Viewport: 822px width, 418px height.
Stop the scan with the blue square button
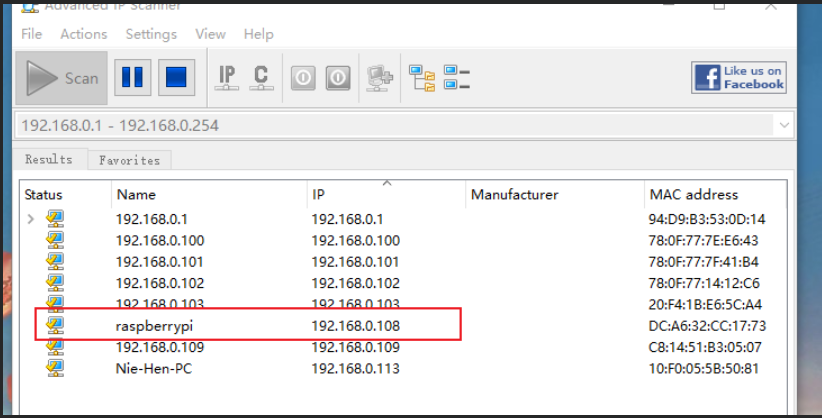coord(176,78)
